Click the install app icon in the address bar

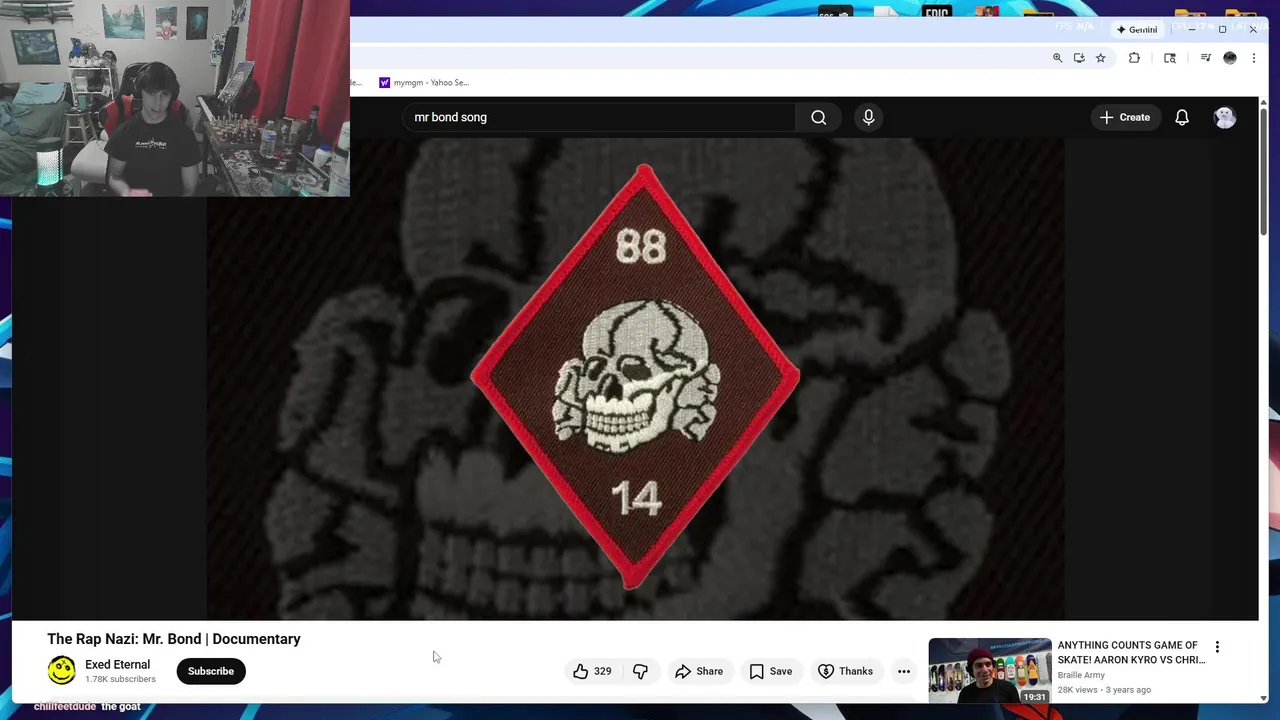point(1079,58)
